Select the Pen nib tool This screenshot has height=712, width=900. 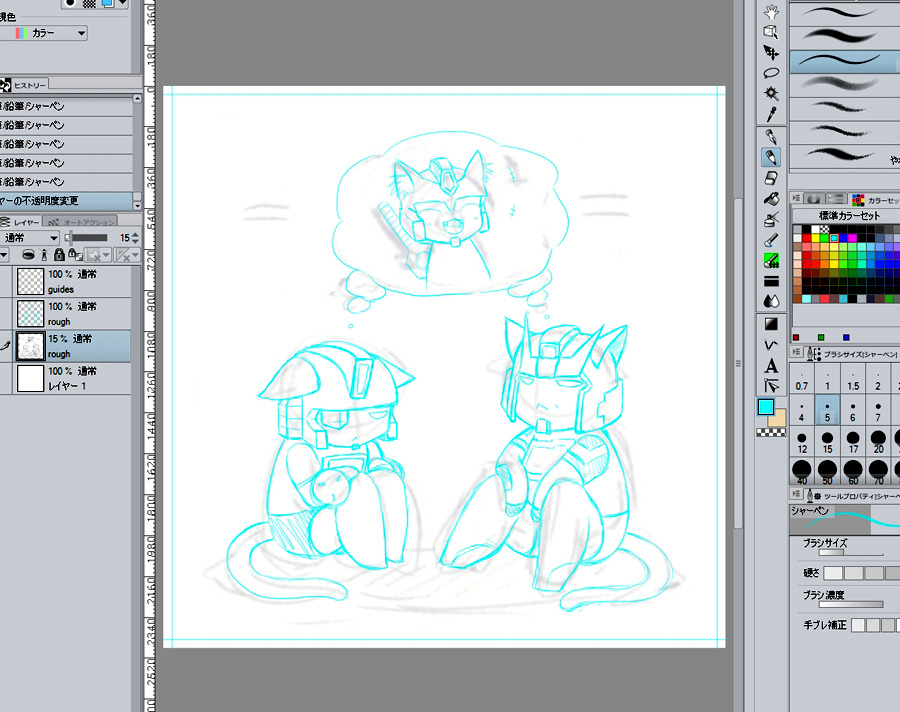771,137
